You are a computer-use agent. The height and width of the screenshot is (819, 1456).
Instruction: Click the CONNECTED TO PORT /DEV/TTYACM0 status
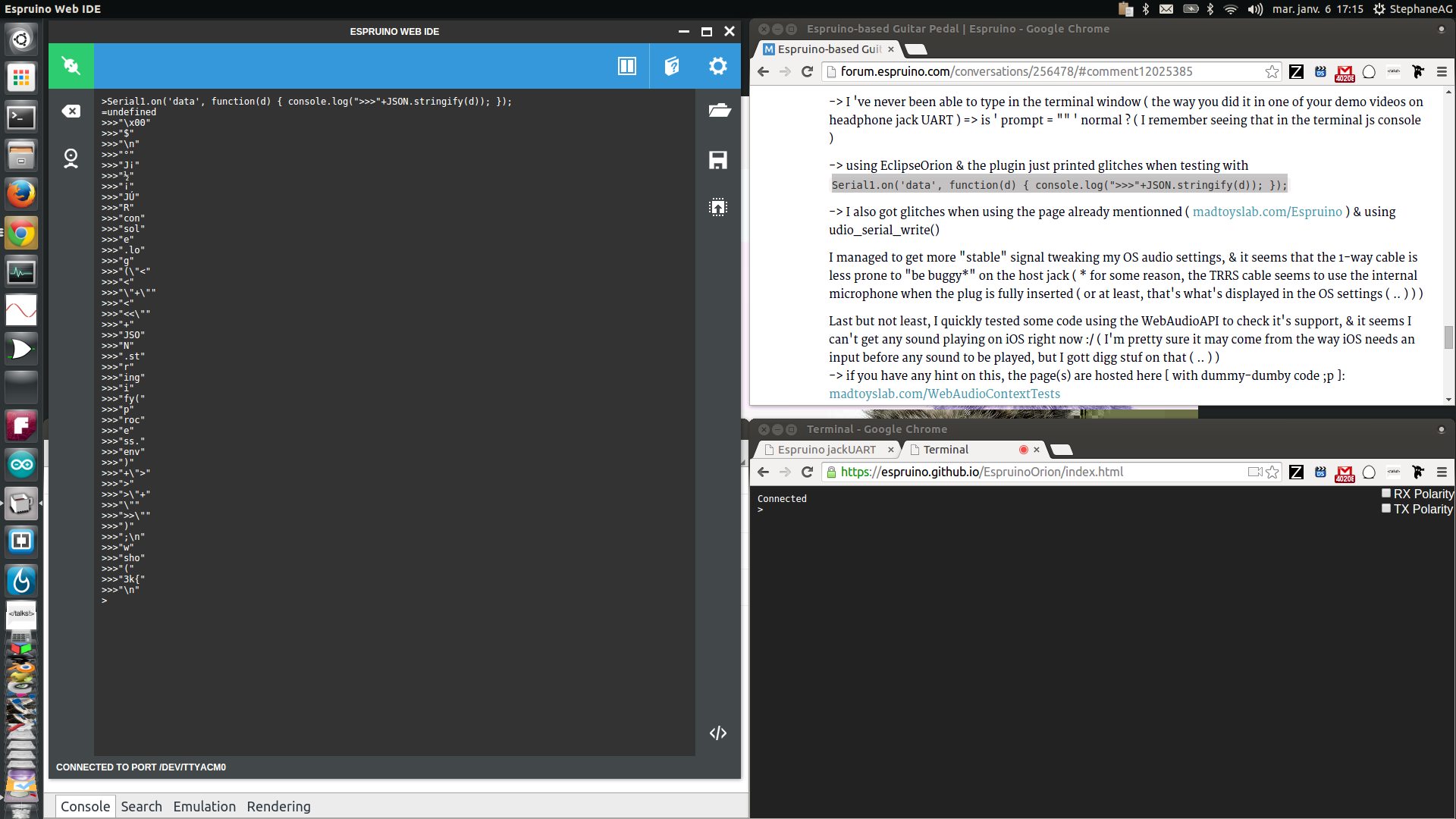[x=141, y=767]
